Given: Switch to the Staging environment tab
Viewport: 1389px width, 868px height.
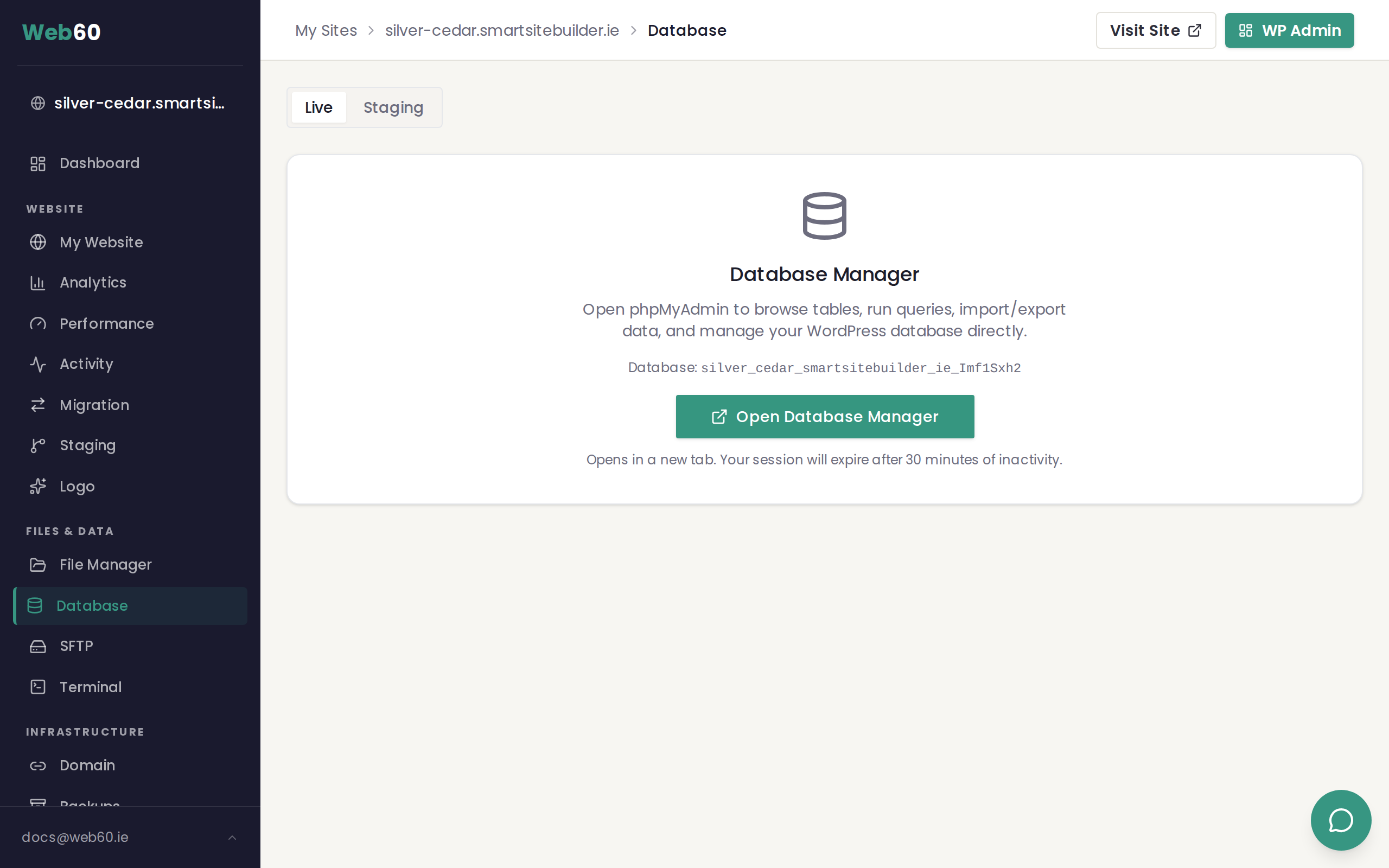Looking at the screenshot, I should (x=393, y=107).
